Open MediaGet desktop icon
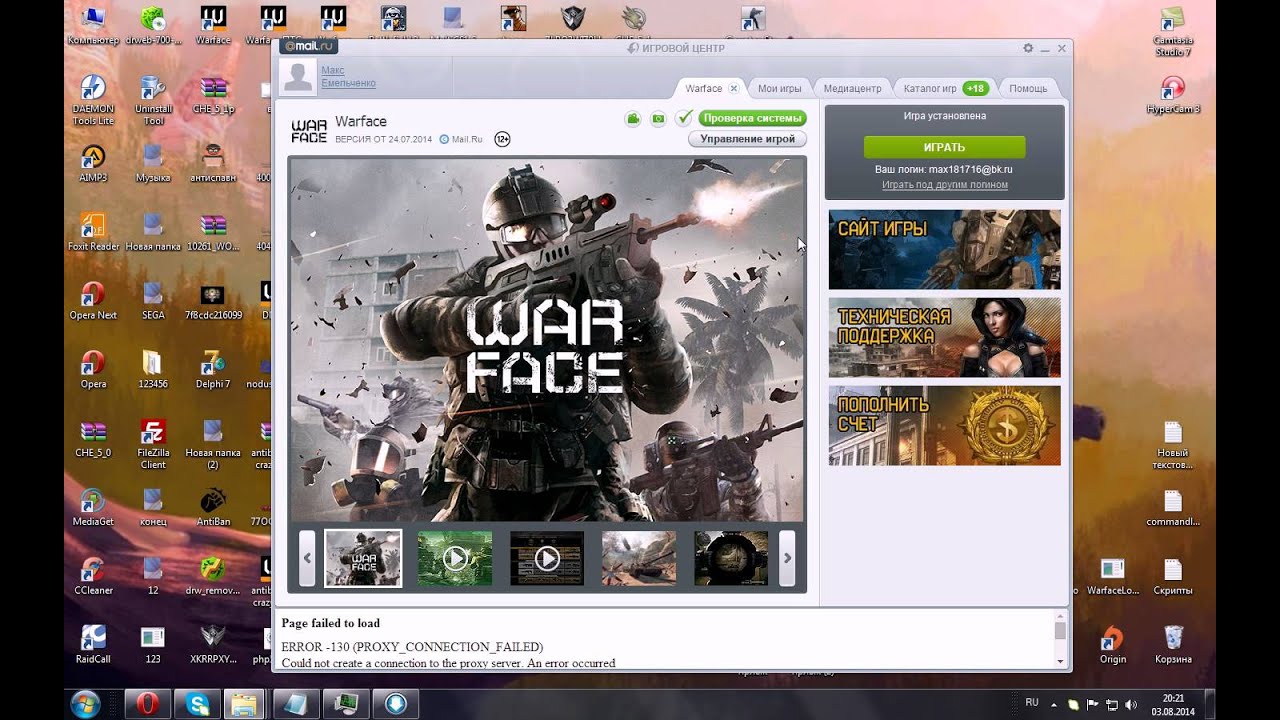Image resolution: width=1280 pixels, height=720 pixels. pos(93,507)
